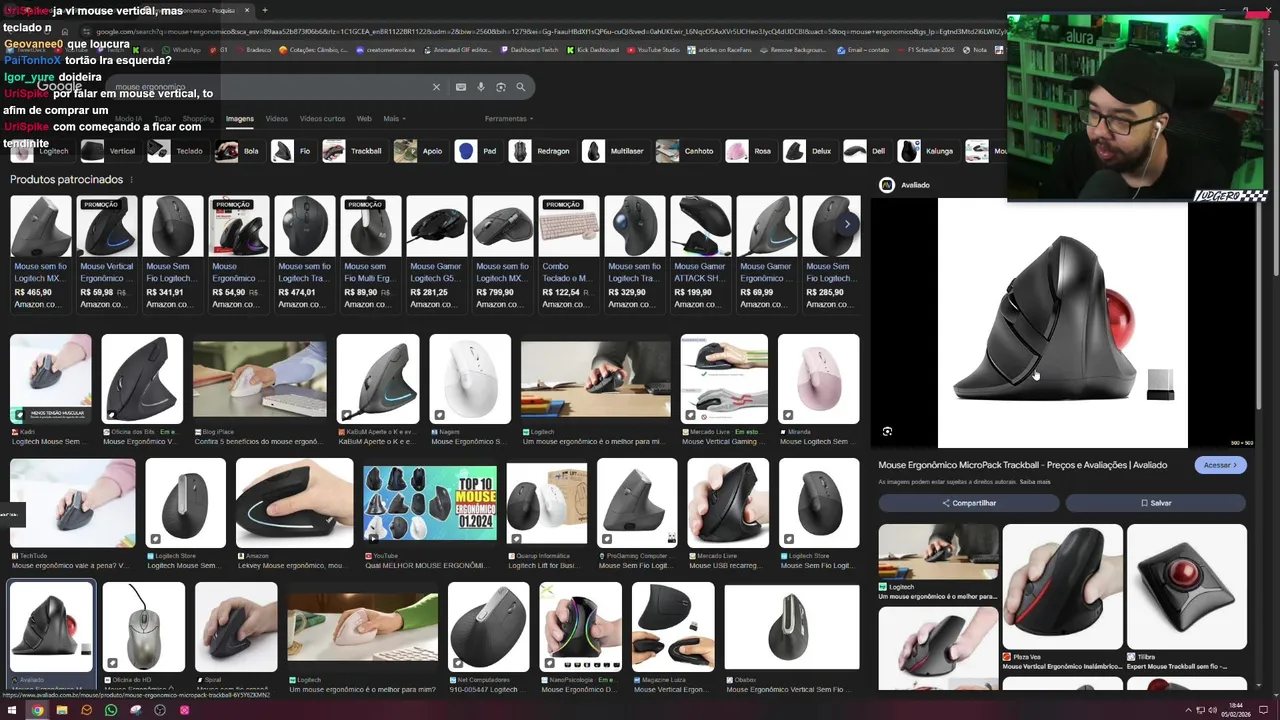
Task: Open File Explorer from the taskbar
Action: [x=62, y=710]
